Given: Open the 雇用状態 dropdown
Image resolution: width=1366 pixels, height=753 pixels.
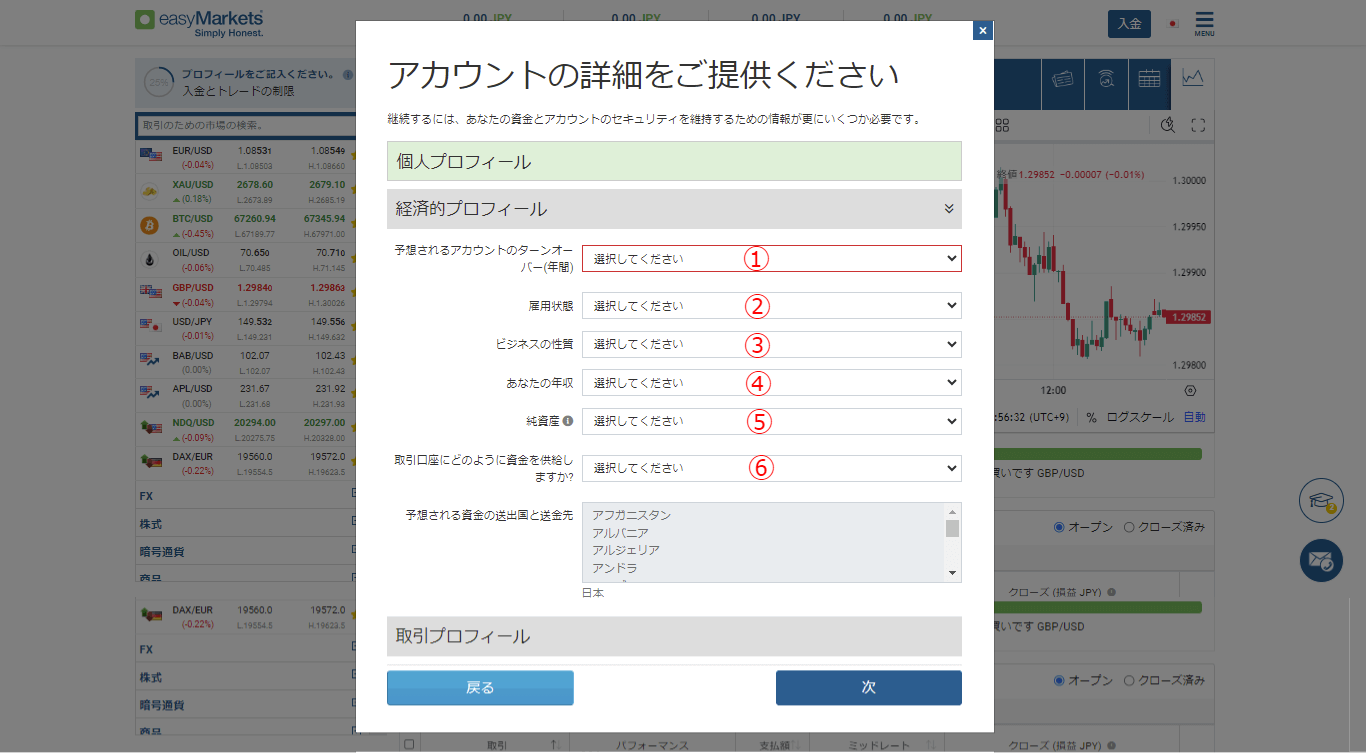Looking at the screenshot, I should coord(770,305).
